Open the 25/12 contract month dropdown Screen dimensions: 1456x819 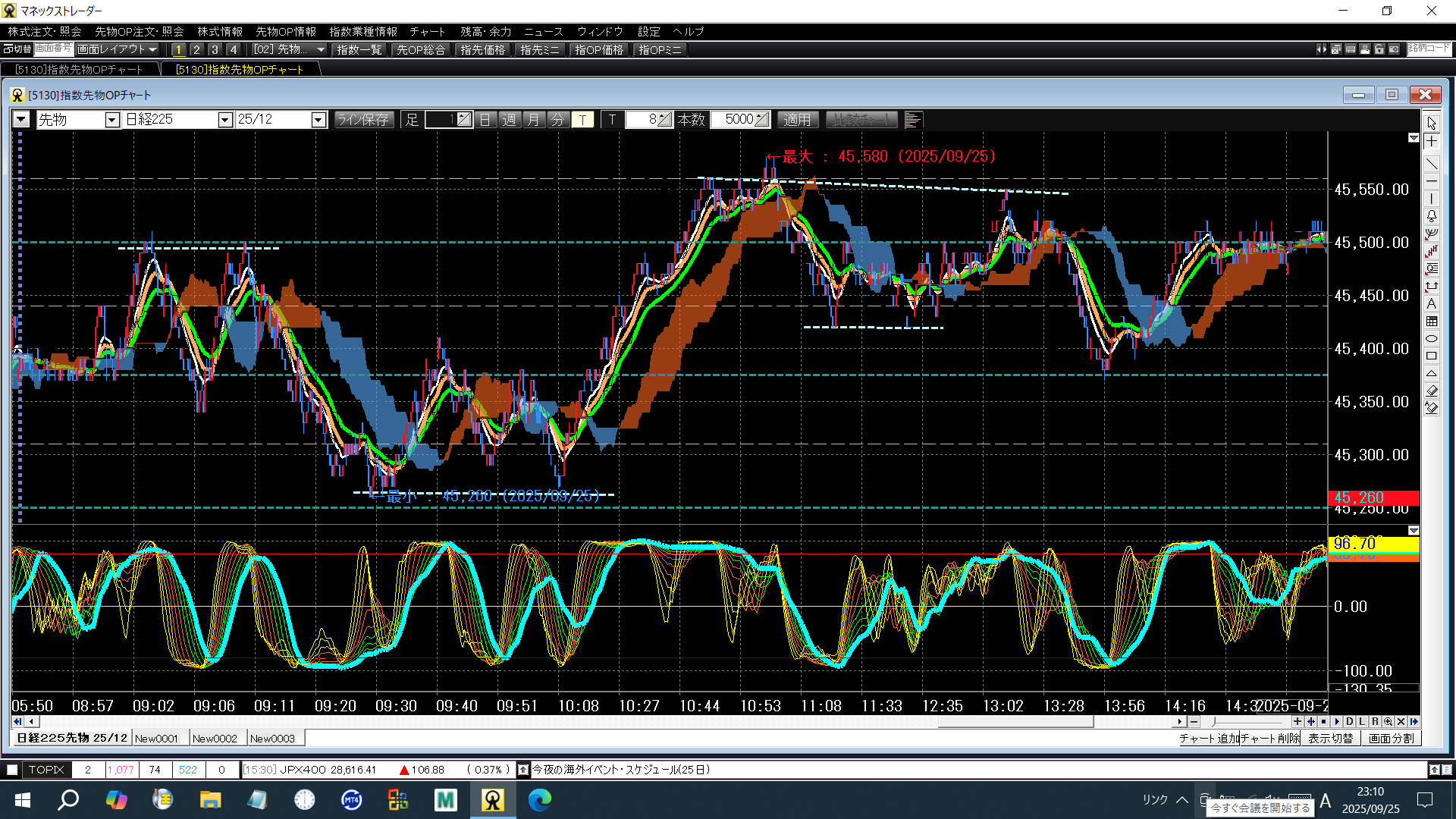click(x=318, y=120)
